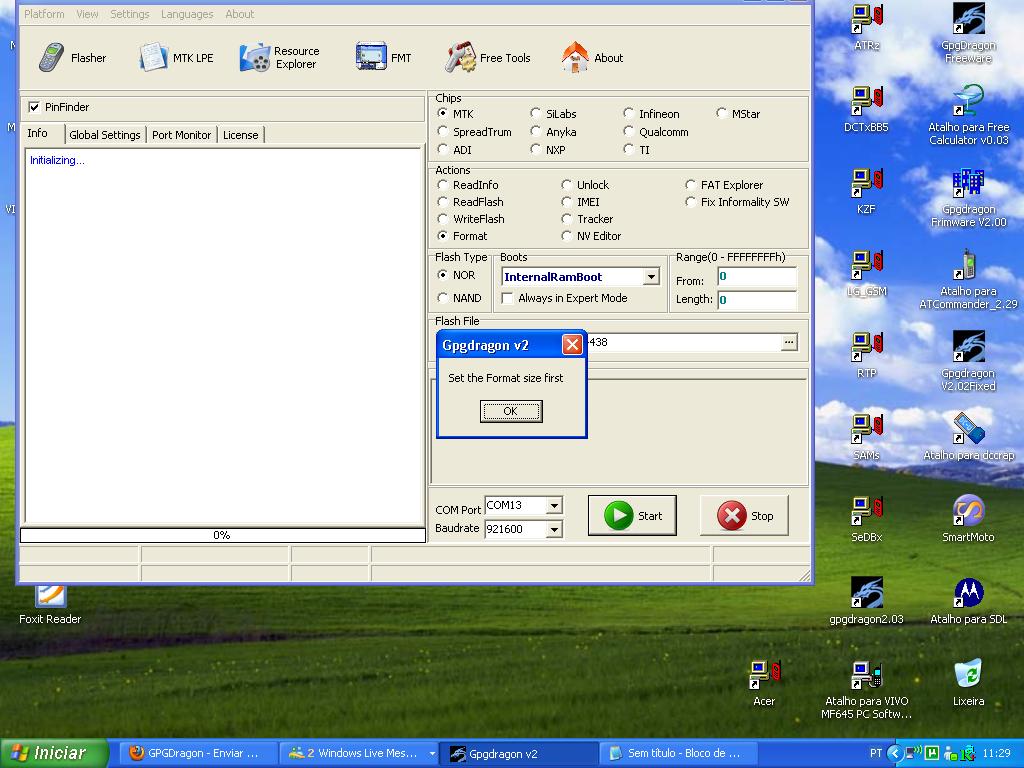Open the Settings menu
Image resolution: width=1024 pixels, height=768 pixels.
point(129,14)
